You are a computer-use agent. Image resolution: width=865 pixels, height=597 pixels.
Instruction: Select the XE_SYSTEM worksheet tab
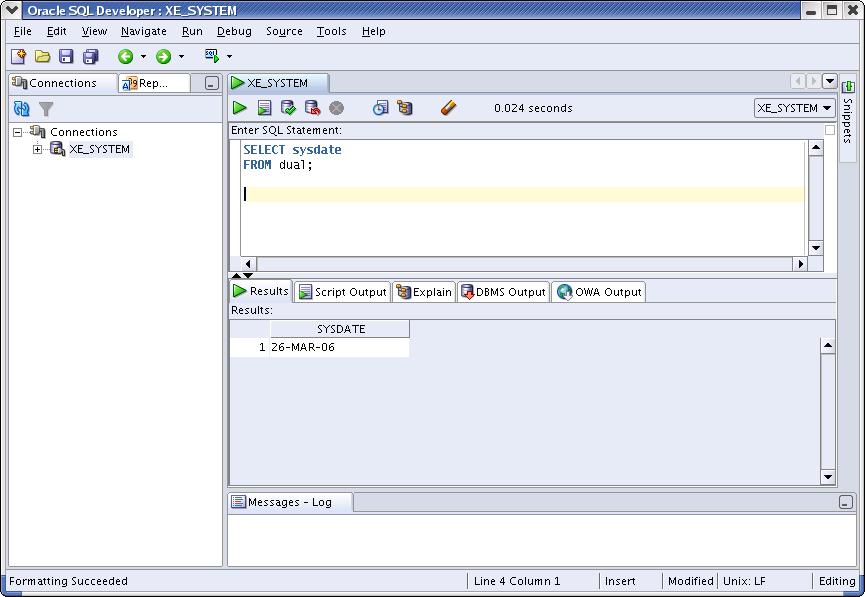(277, 83)
